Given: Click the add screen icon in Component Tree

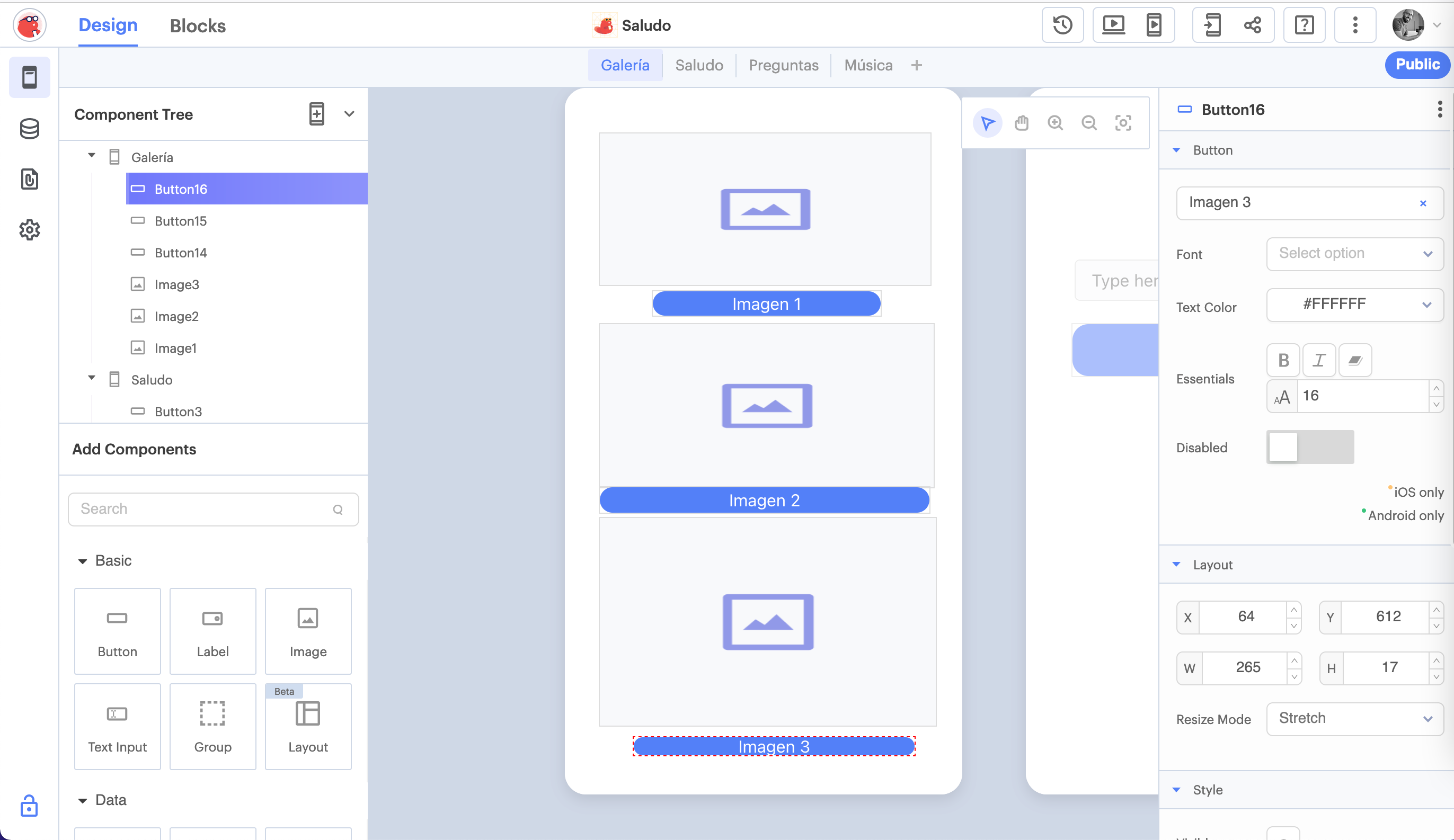Looking at the screenshot, I should (317, 113).
